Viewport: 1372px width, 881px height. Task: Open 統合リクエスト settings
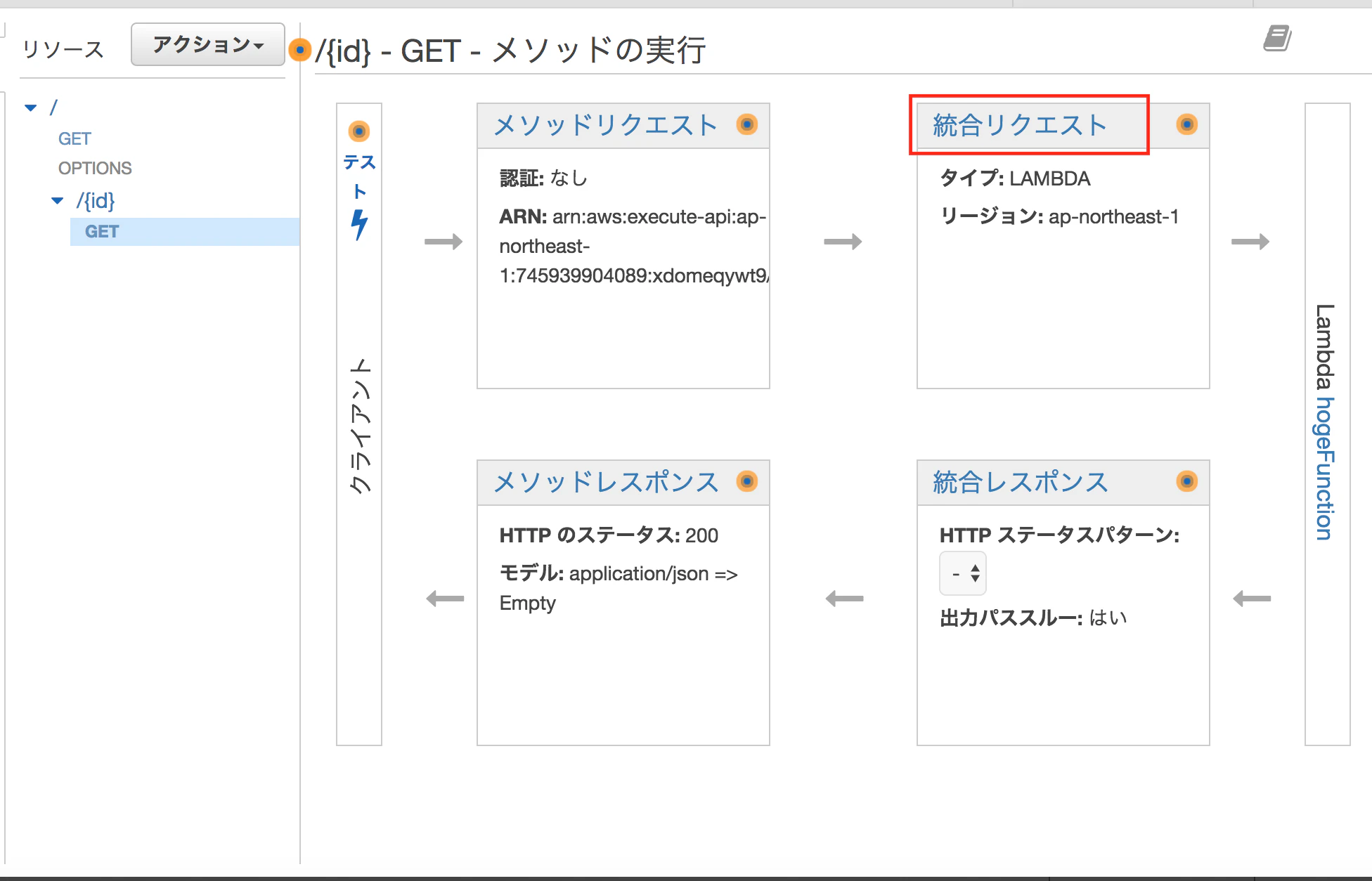pos(1021,125)
